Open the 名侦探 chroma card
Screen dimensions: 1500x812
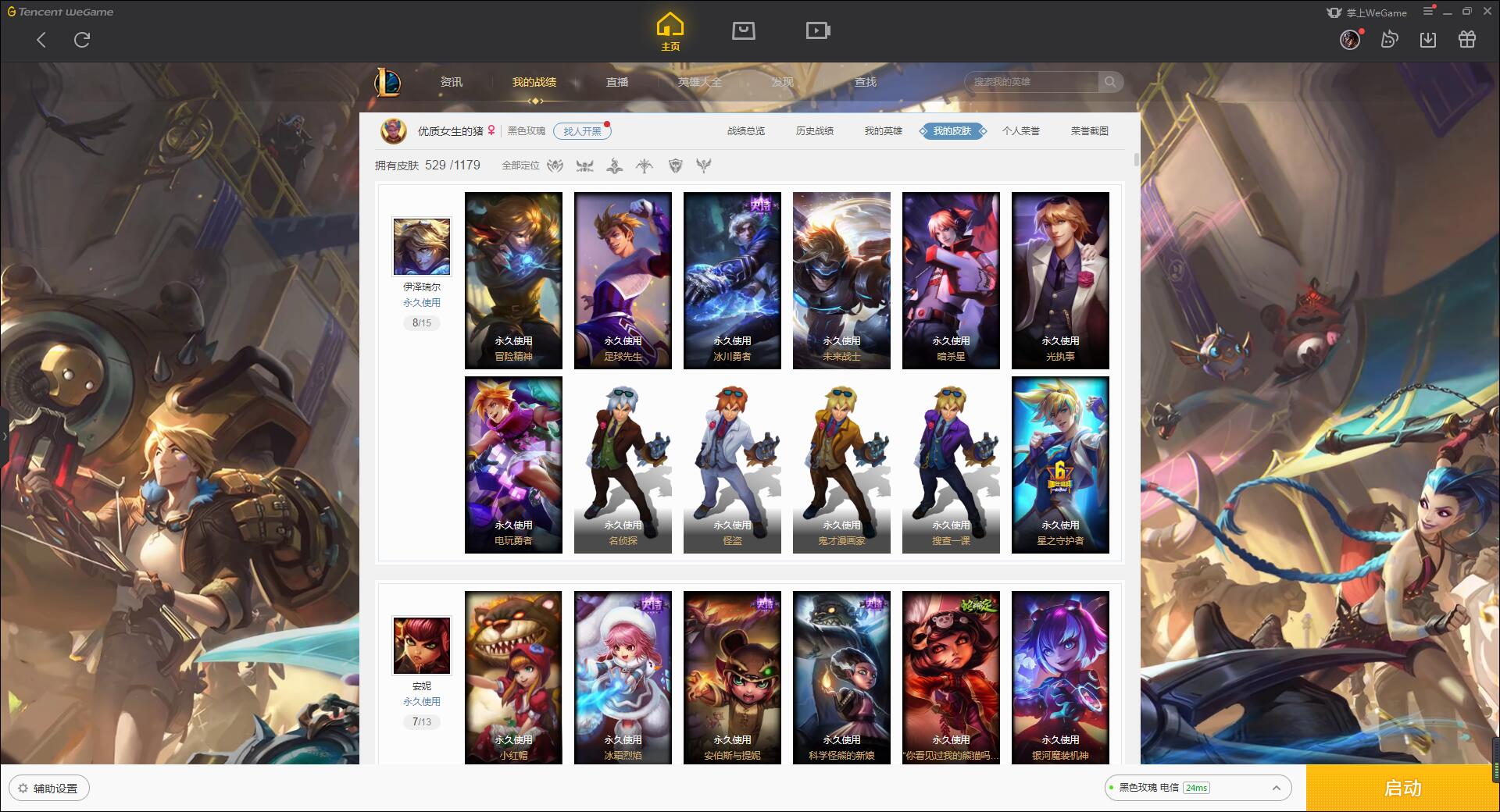click(x=623, y=465)
